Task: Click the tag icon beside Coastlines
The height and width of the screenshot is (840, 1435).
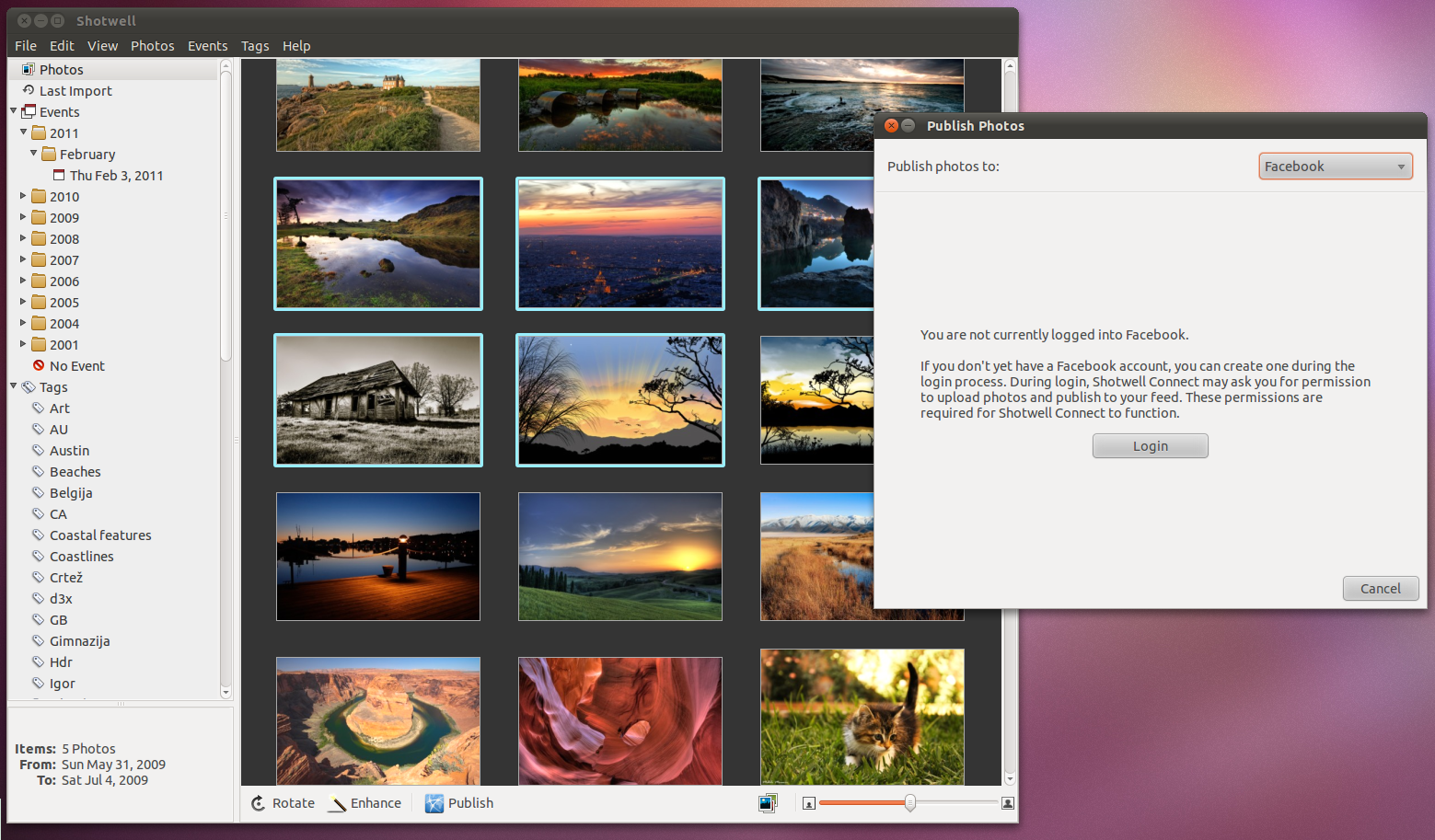Action: [39, 556]
